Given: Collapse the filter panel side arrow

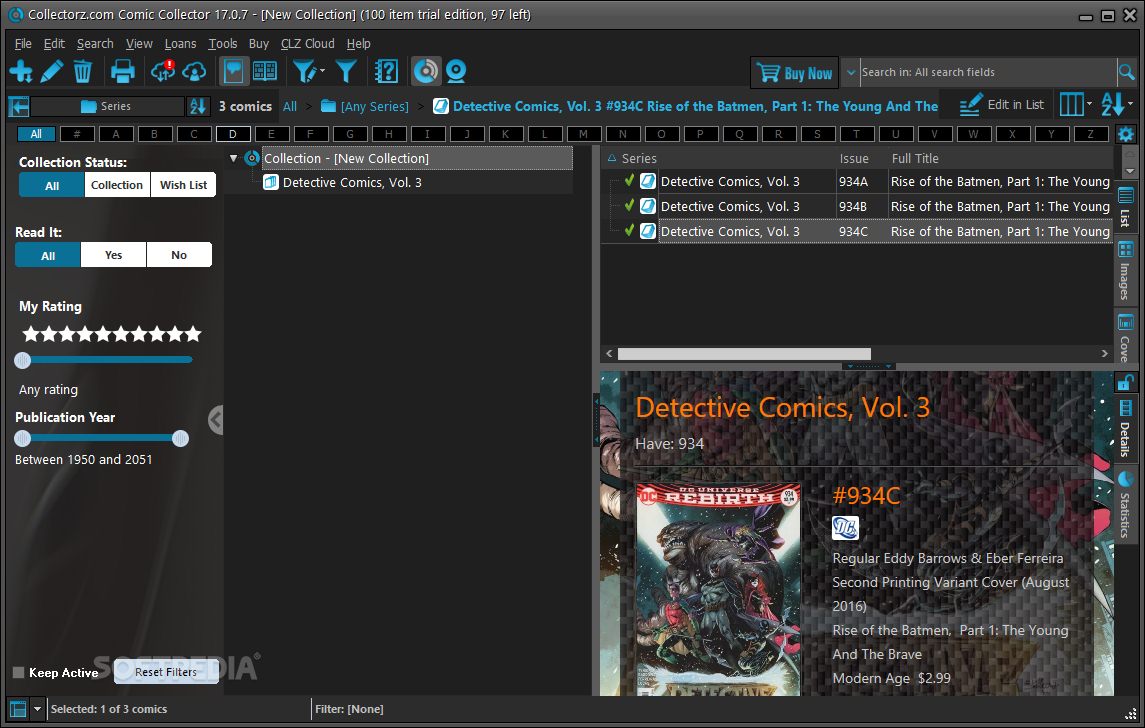Looking at the screenshot, I should [x=215, y=420].
